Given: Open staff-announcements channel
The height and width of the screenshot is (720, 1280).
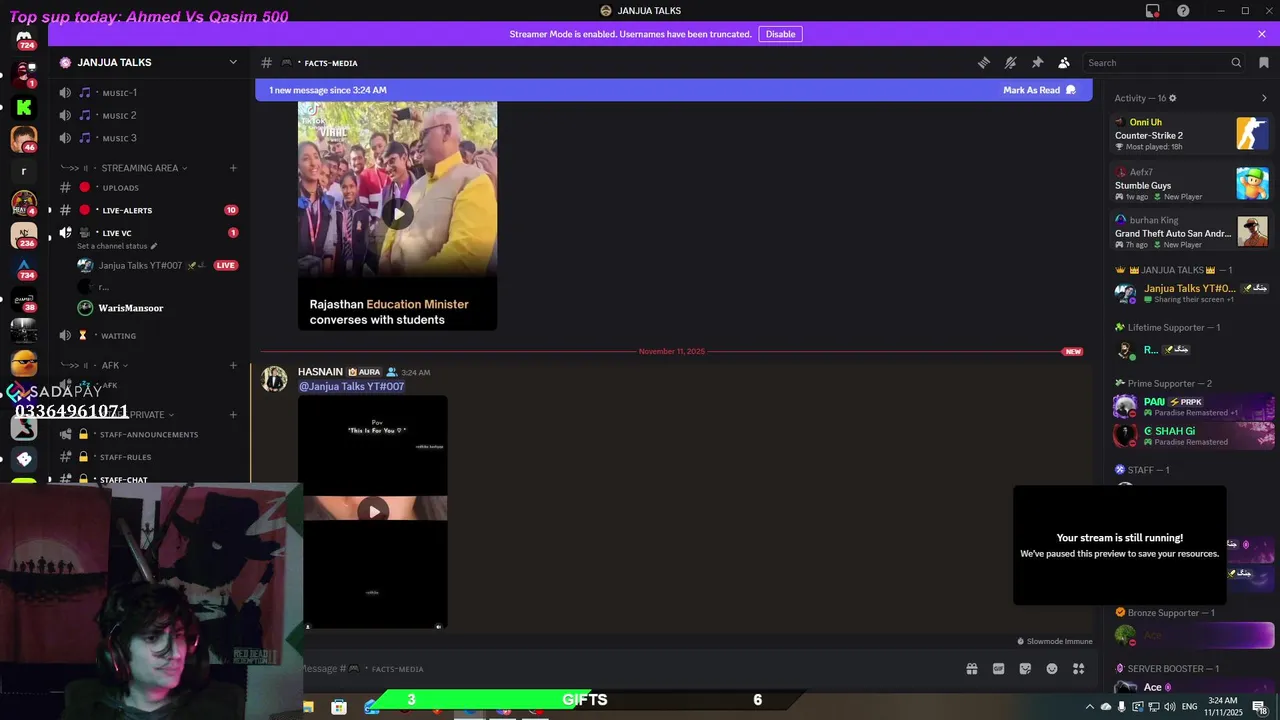Looking at the screenshot, I should coord(150,435).
